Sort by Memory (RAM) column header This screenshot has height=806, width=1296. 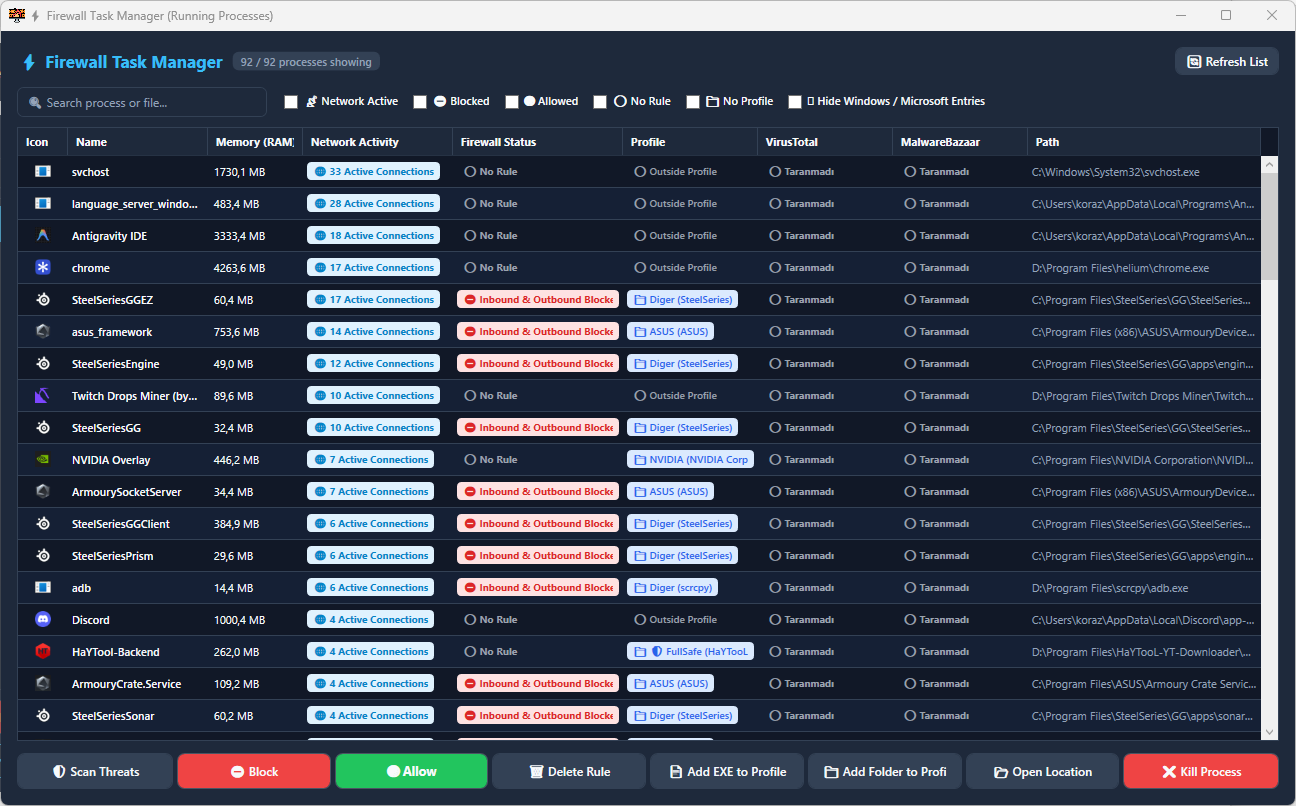point(255,142)
